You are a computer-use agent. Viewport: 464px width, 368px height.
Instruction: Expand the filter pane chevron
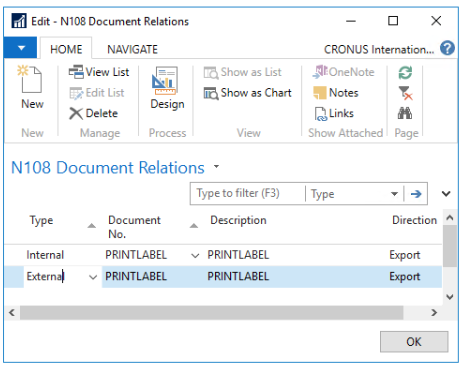pyautogui.click(x=446, y=194)
